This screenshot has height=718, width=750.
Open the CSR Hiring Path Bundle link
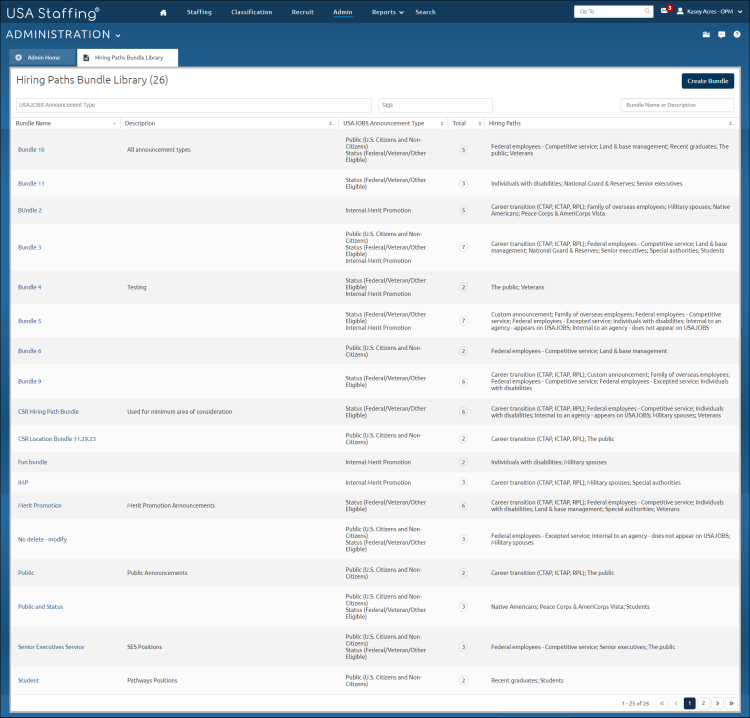(48, 412)
